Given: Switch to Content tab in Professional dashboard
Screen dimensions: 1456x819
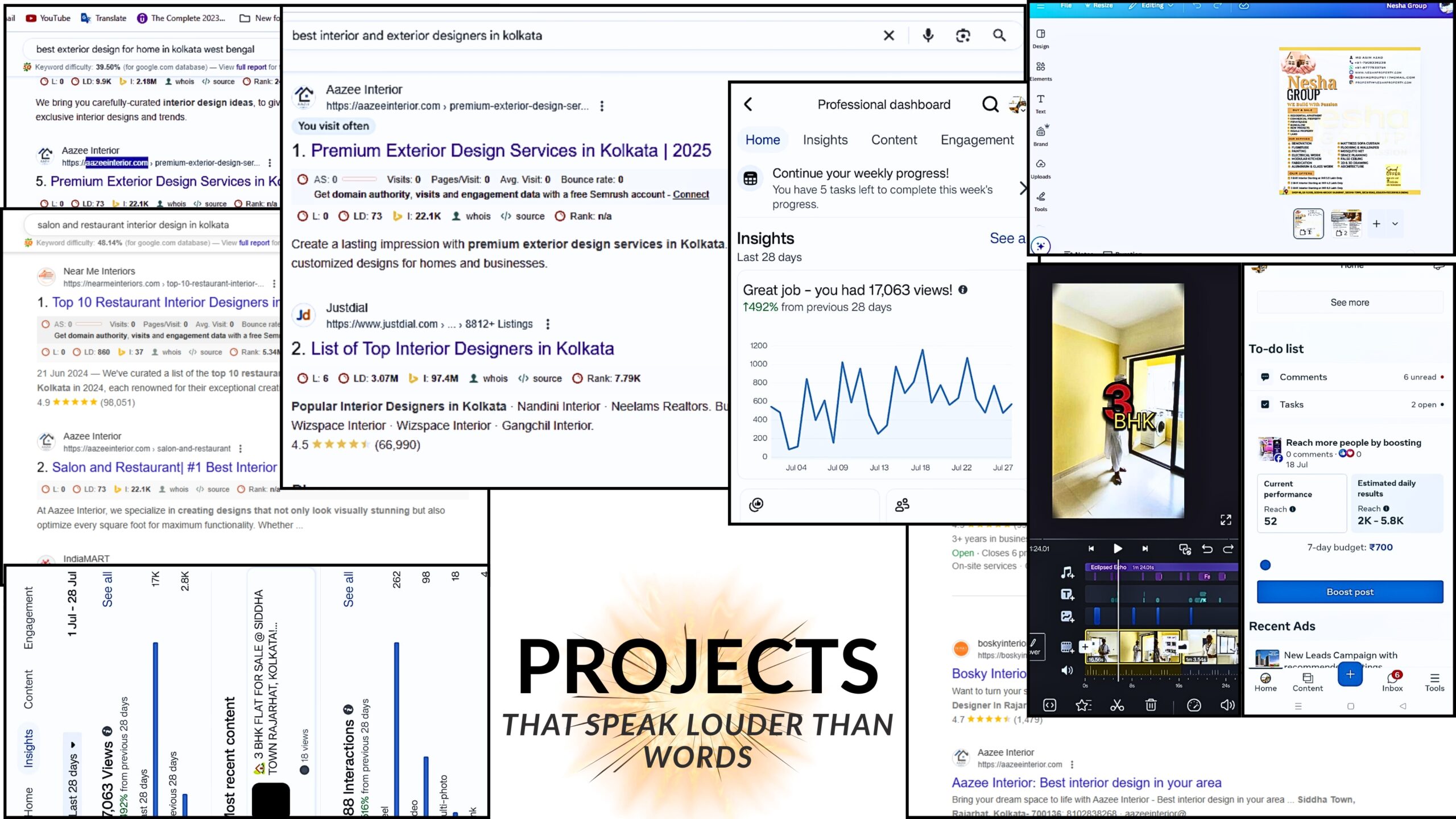Looking at the screenshot, I should pos(894,140).
